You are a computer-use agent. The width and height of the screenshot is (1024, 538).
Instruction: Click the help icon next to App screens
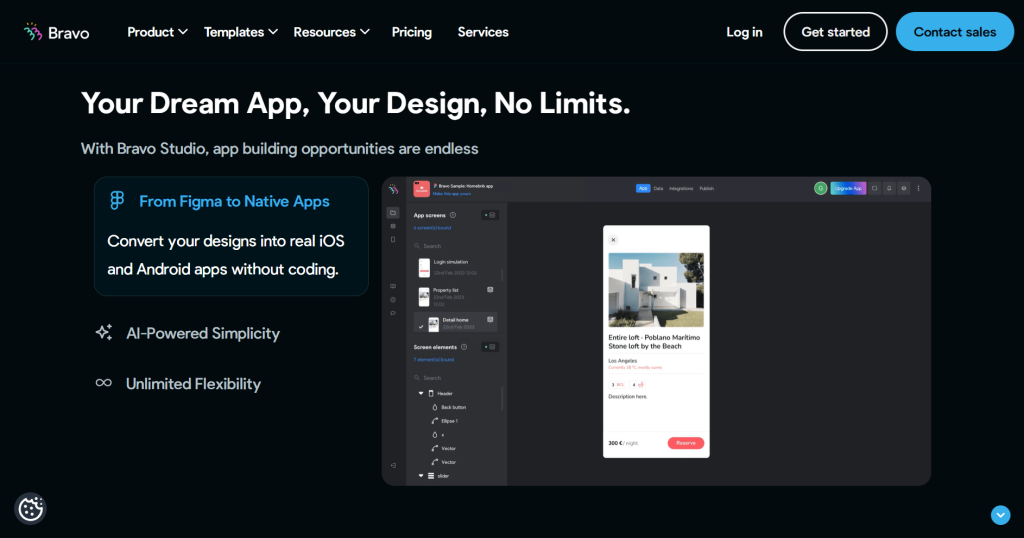click(x=453, y=215)
